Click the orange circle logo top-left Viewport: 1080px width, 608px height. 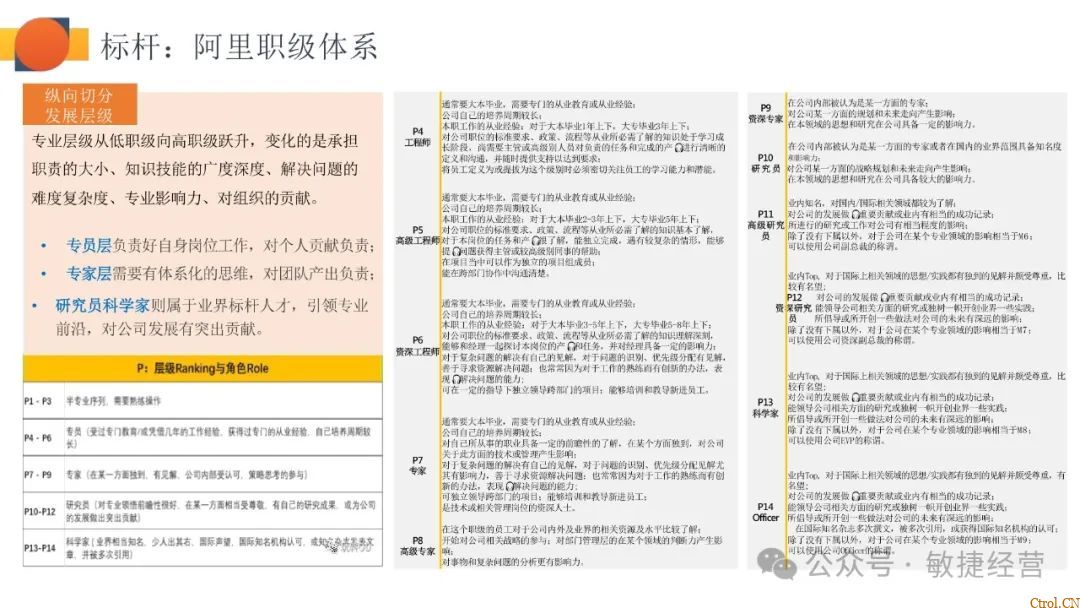(x=45, y=44)
